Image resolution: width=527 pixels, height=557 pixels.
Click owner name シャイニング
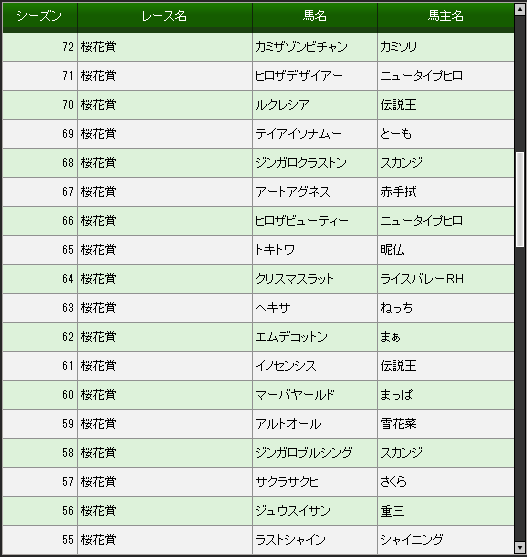pos(412,540)
